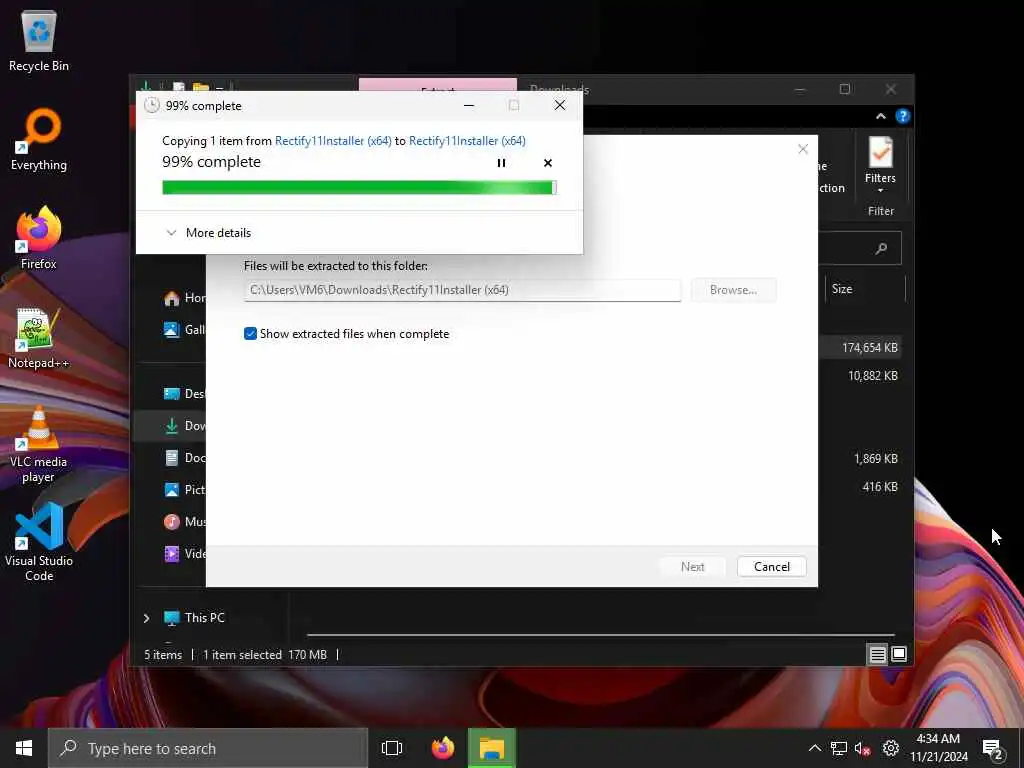This screenshot has height=768, width=1024.
Task: Click the source Rectify11Installer (x64) link
Action: pos(333,140)
